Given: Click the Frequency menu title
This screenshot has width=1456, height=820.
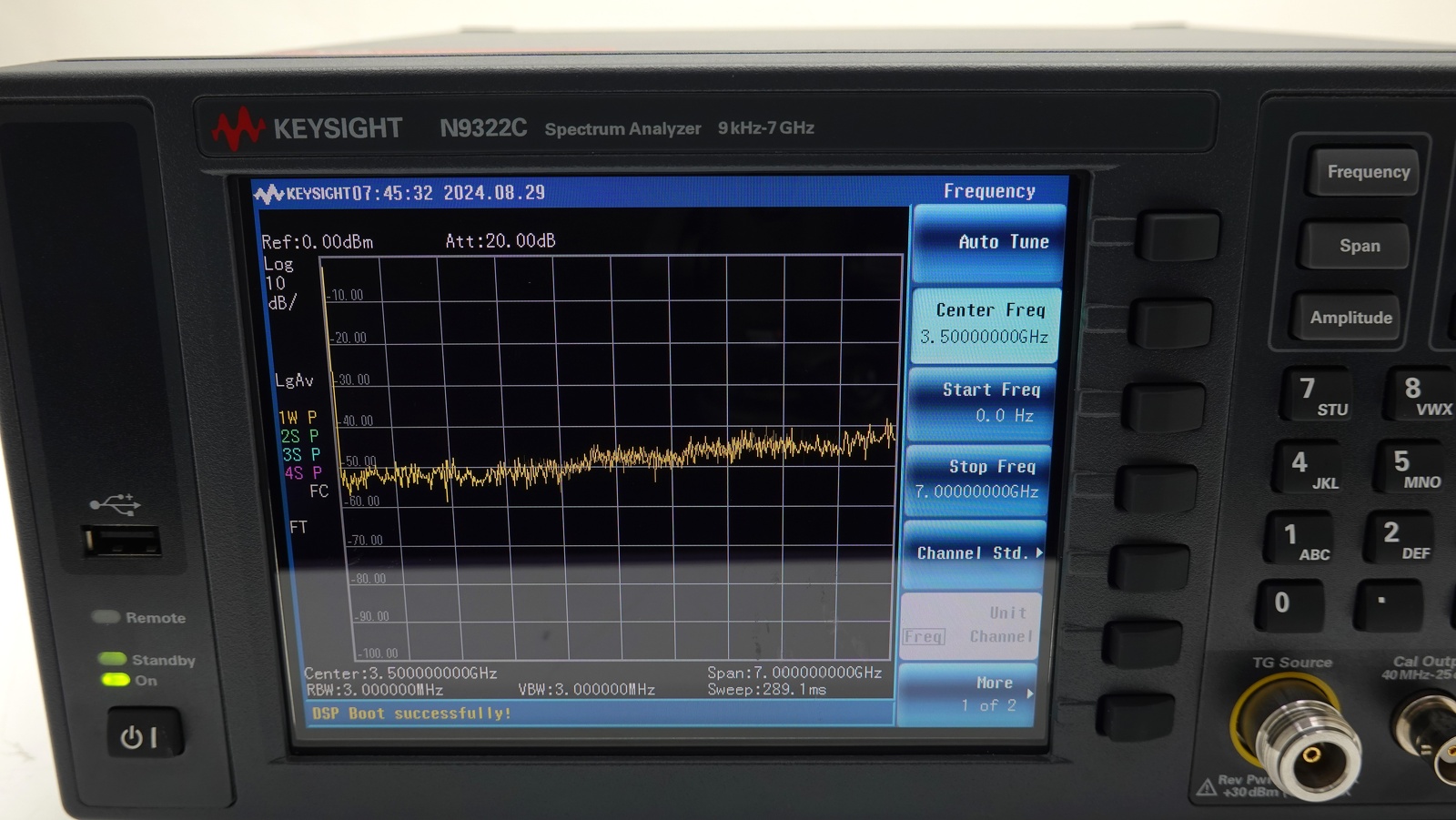Looking at the screenshot, I should [x=989, y=191].
